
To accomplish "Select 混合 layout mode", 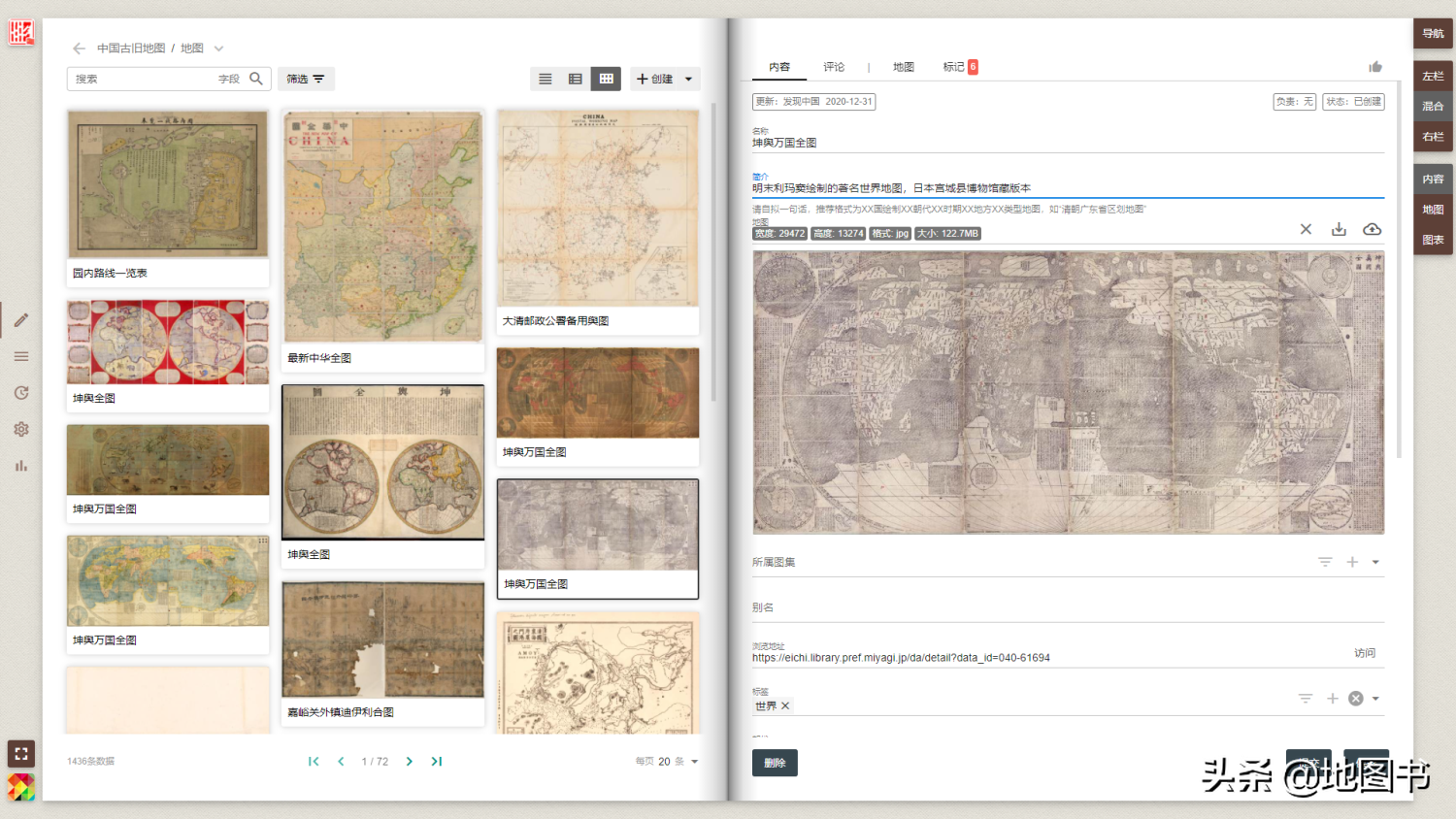I will (1433, 106).
